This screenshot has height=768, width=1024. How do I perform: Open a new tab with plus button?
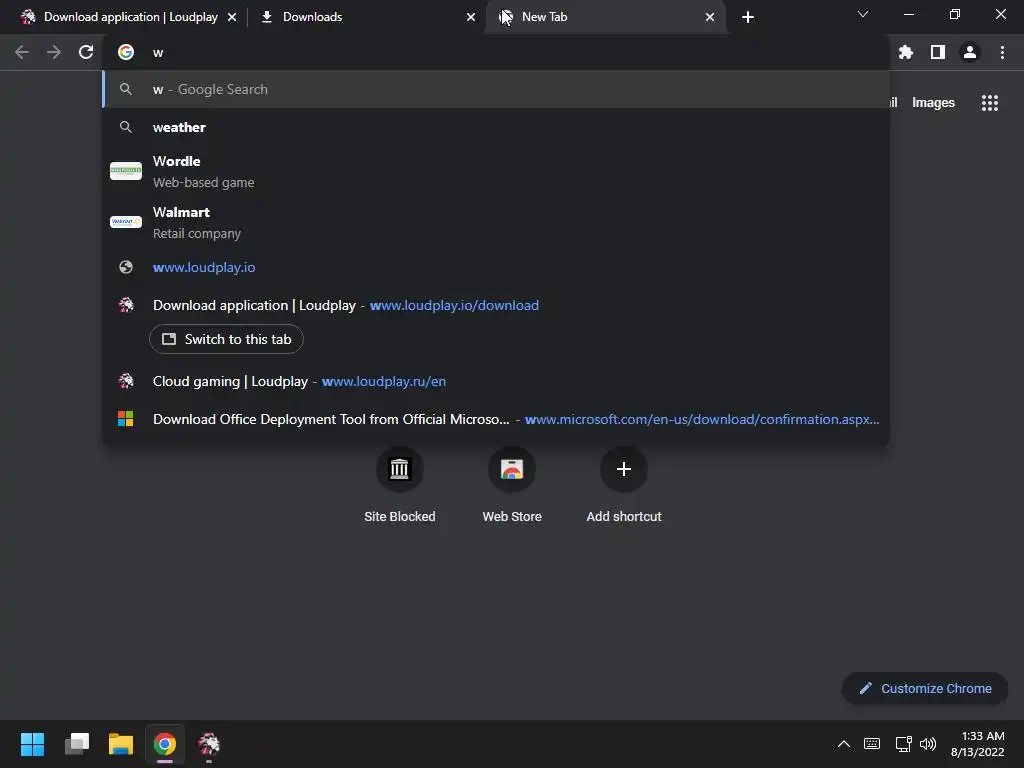[748, 17]
